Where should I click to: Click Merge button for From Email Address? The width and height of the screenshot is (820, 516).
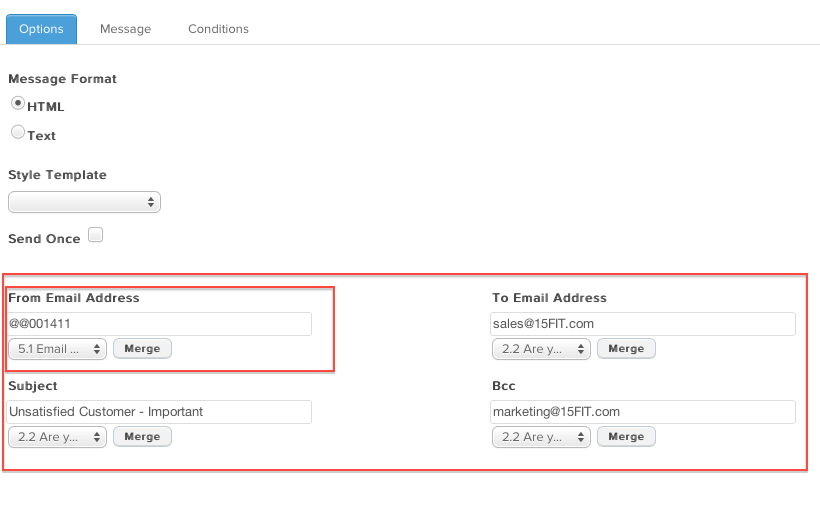142,349
